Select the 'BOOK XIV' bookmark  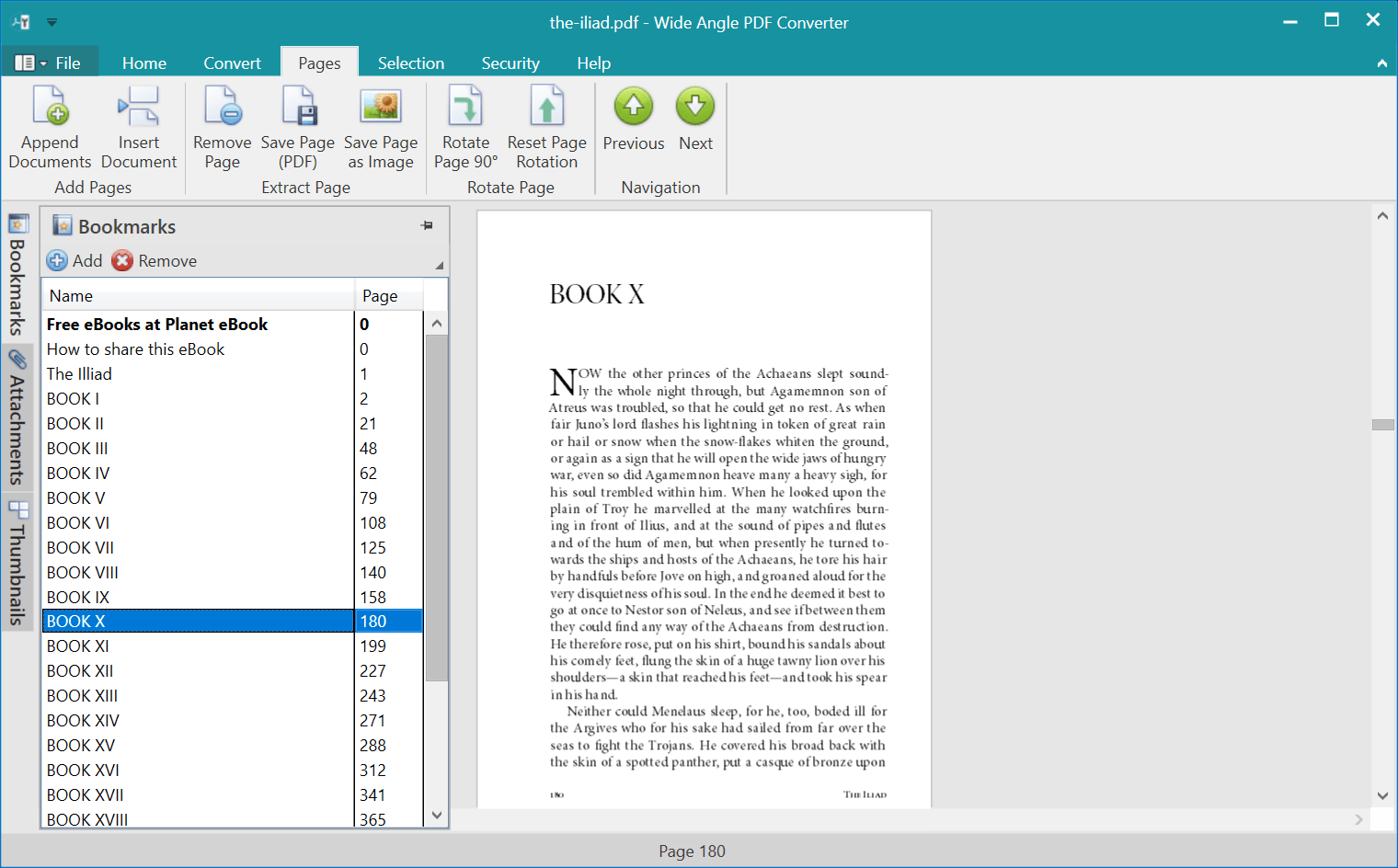[199, 720]
